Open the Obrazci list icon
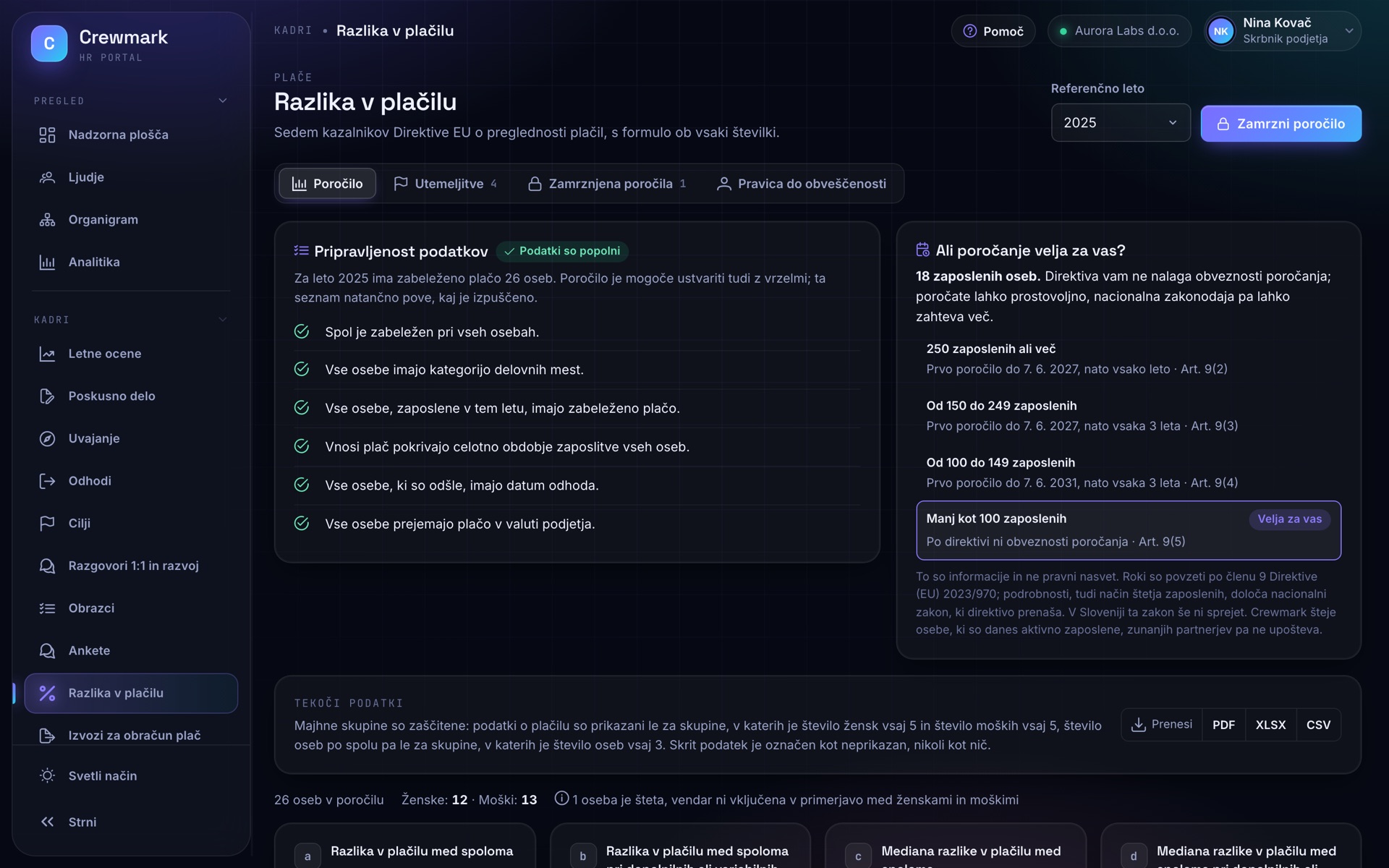The height and width of the screenshot is (868, 1389). pos(47,608)
